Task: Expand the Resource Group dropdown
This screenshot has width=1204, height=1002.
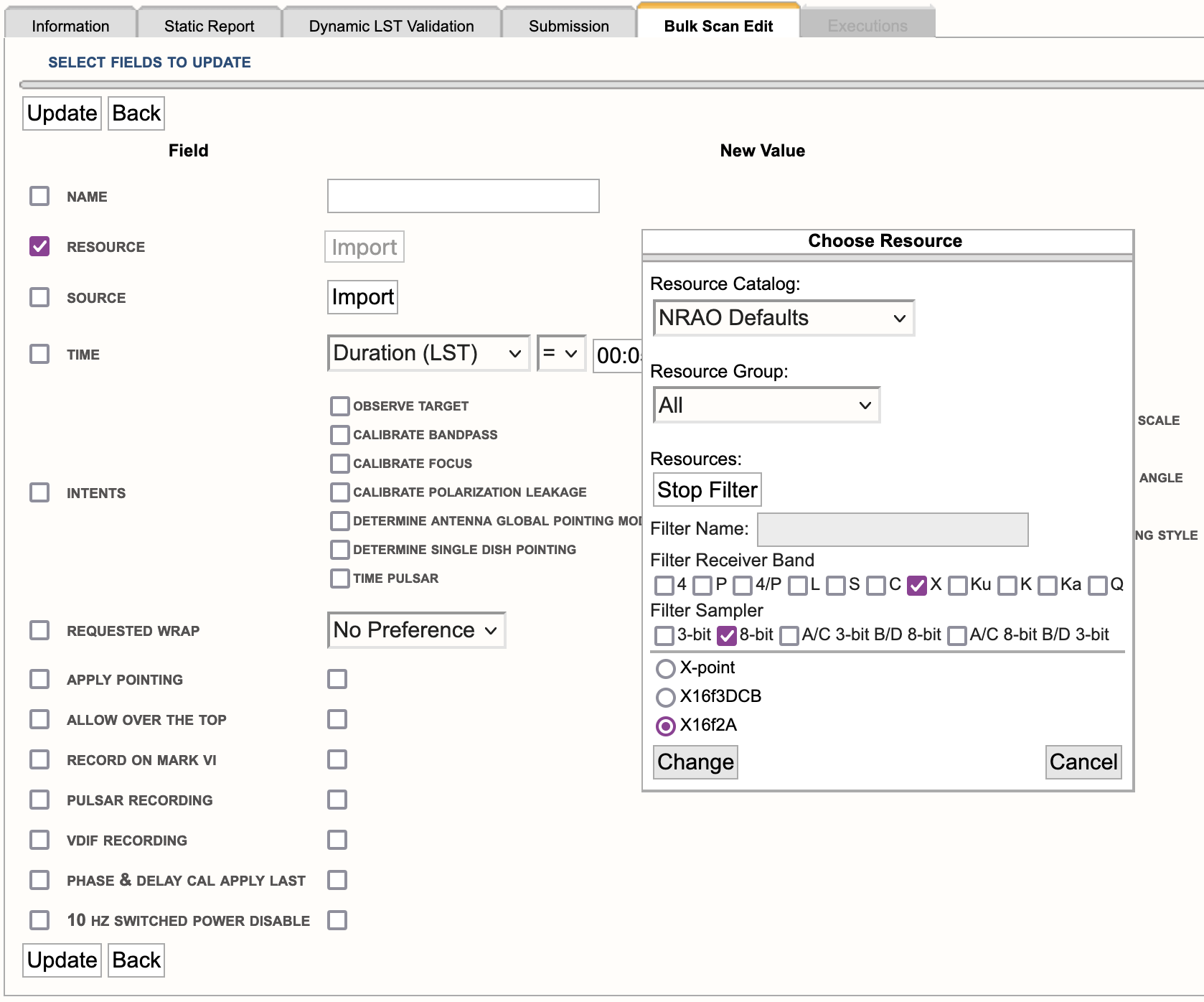Action: (x=766, y=406)
